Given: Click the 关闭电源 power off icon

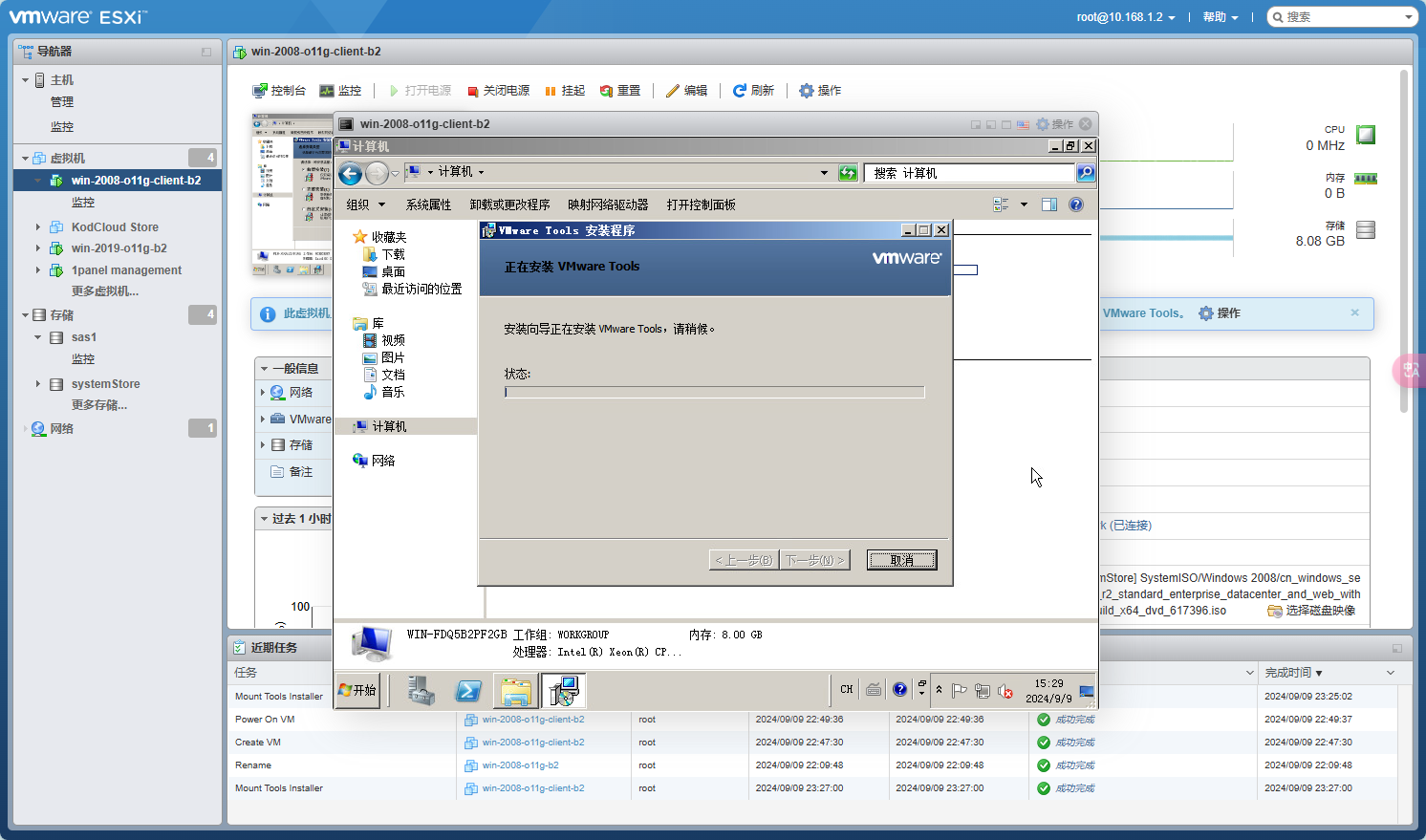Looking at the screenshot, I should pyautogui.click(x=499, y=91).
